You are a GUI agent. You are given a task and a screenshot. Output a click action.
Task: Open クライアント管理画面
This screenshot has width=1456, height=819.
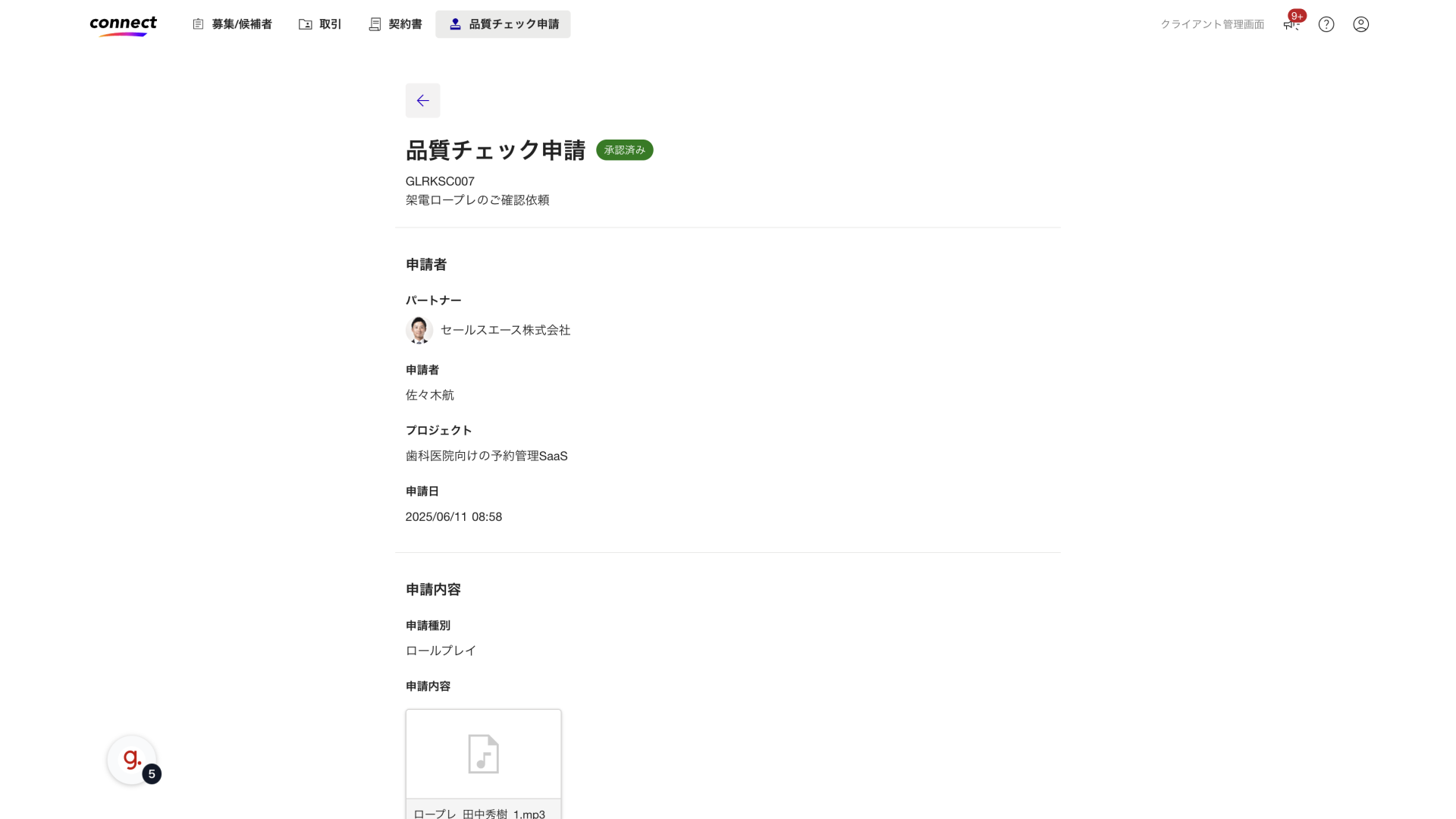(1211, 24)
